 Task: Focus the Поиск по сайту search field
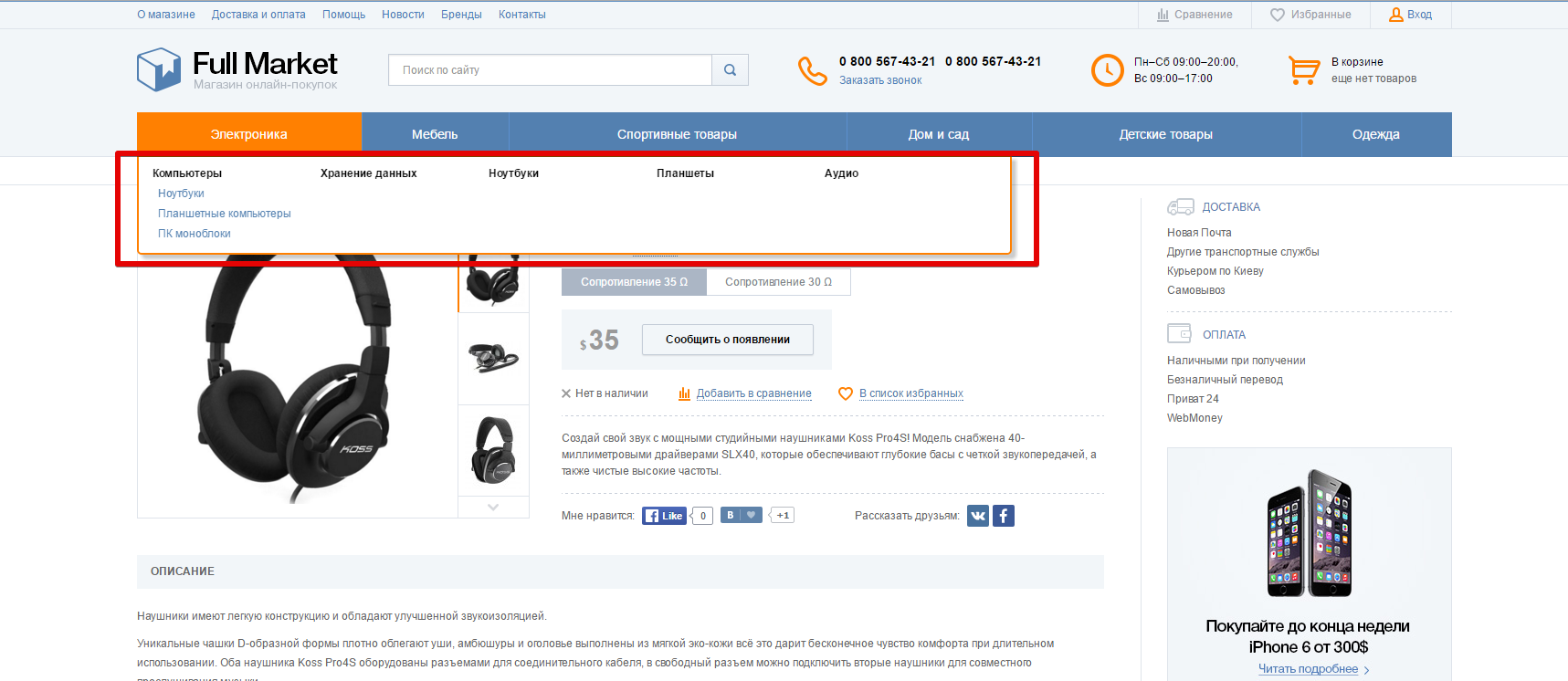point(550,70)
